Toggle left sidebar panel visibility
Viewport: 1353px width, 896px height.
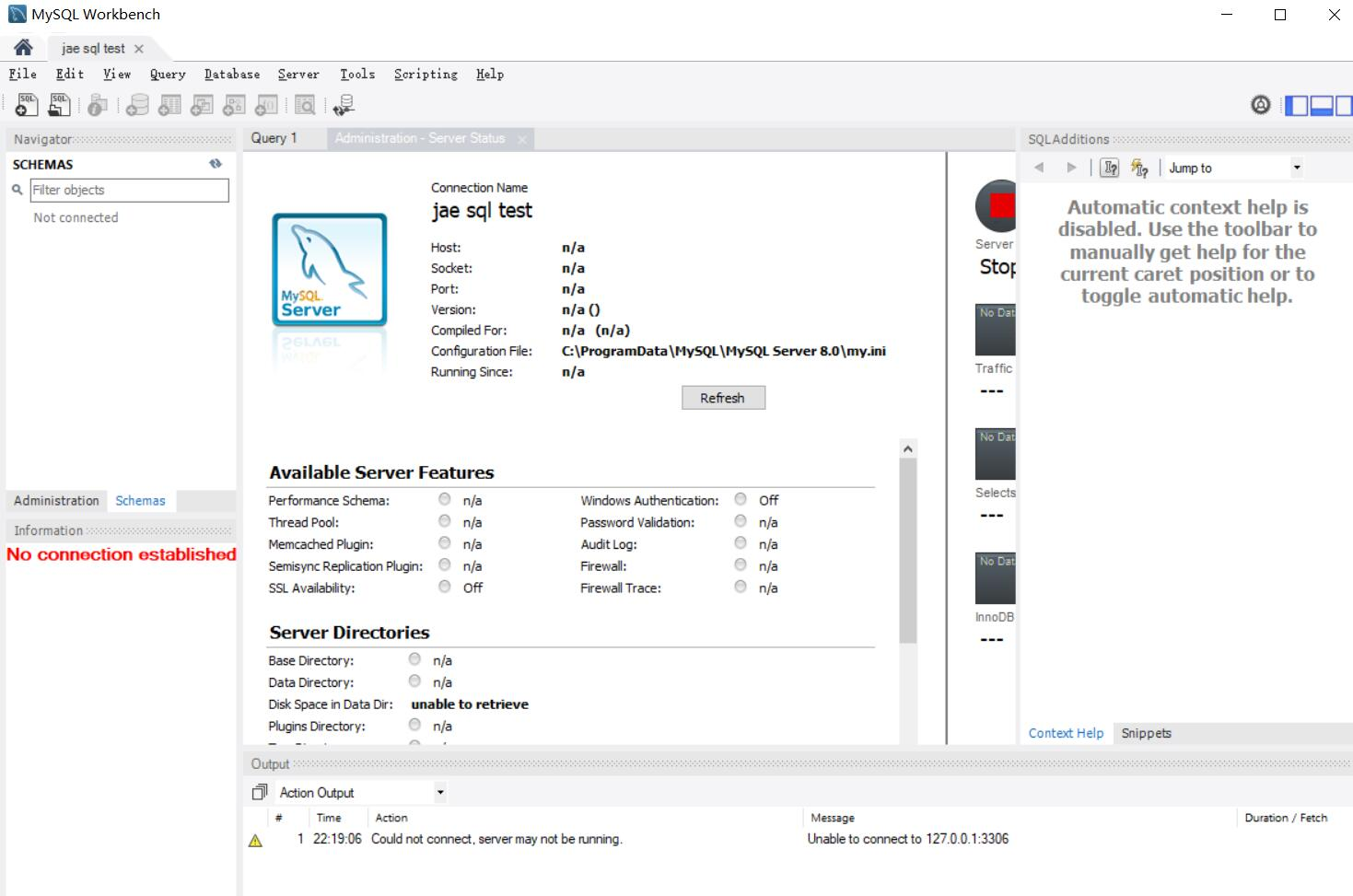[1296, 106]
